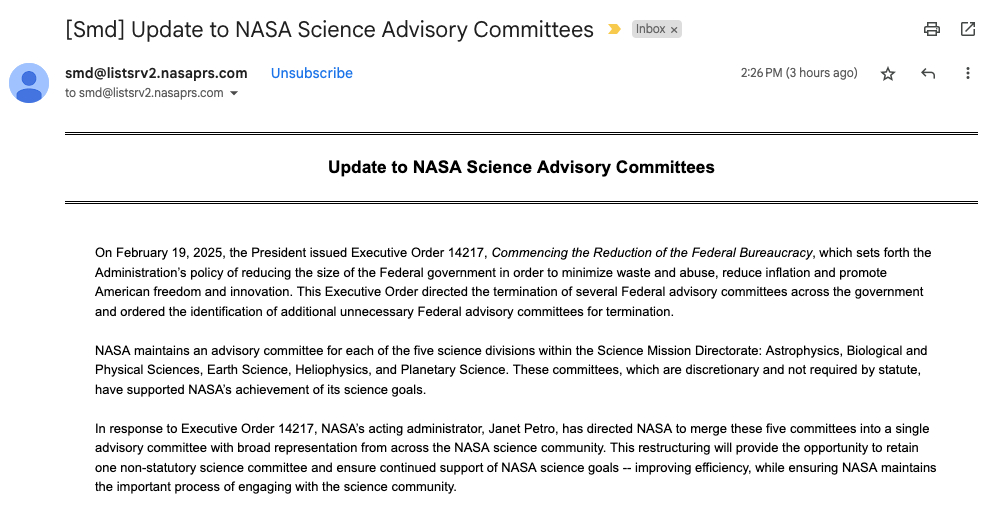Click the bold centered heading in the email body
Image resolution: width=988 pixels, height=505 pixels.
[x=521, y=167]
